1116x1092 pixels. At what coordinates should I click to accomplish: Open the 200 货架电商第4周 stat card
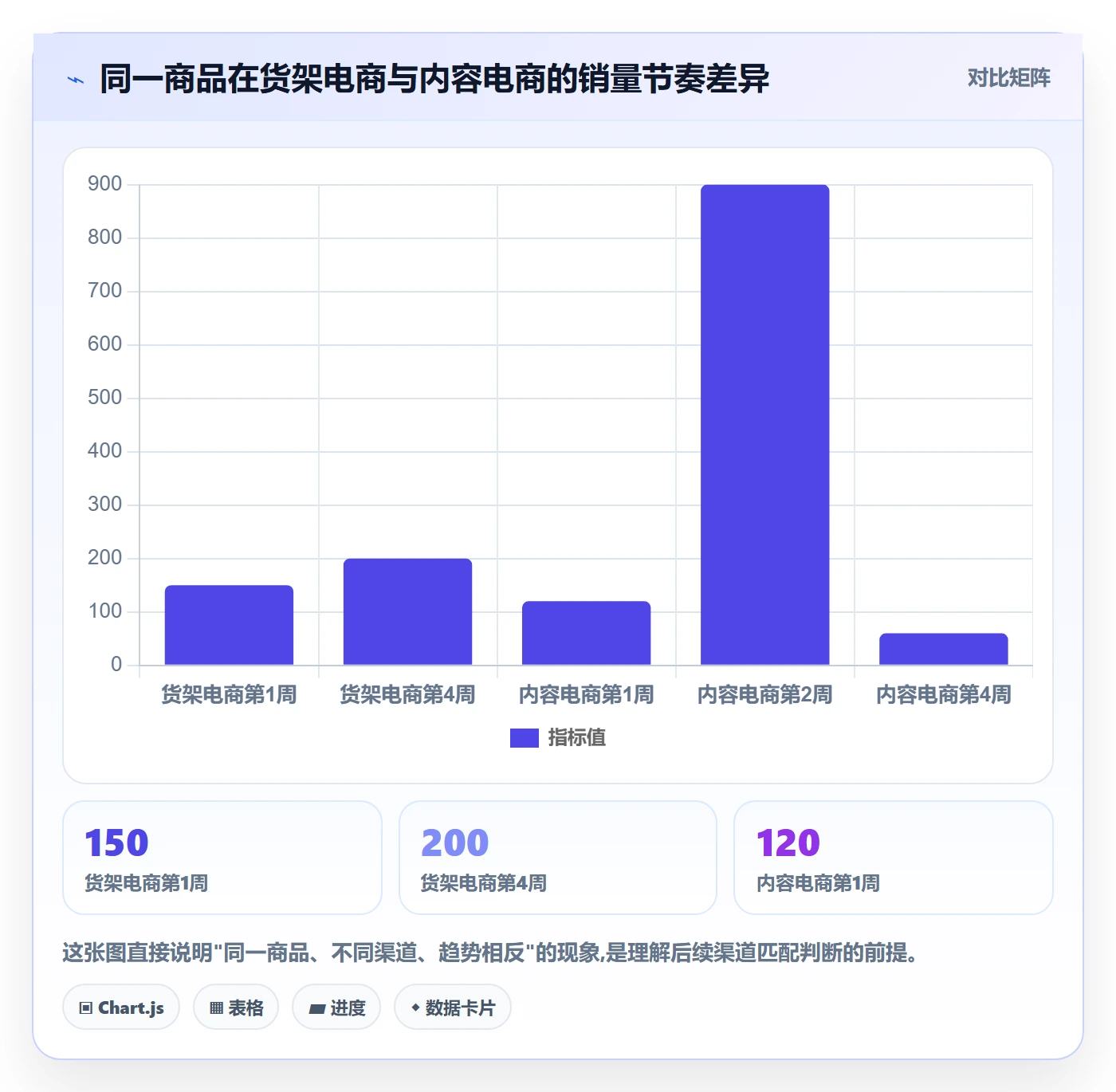(x=558, y=858)
